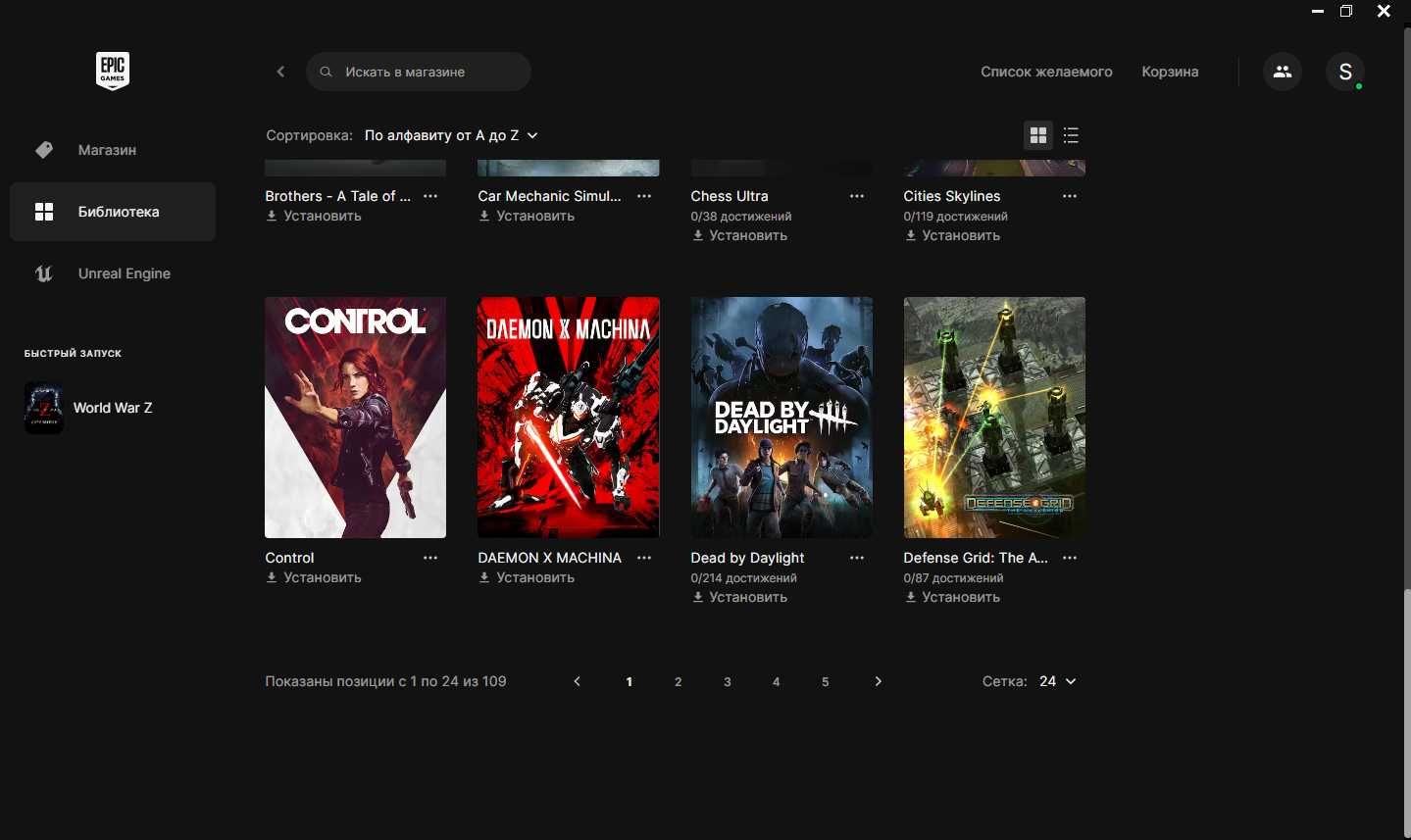
Task: Open more options for Brothers - A Tale of
Action: (430, 196)
